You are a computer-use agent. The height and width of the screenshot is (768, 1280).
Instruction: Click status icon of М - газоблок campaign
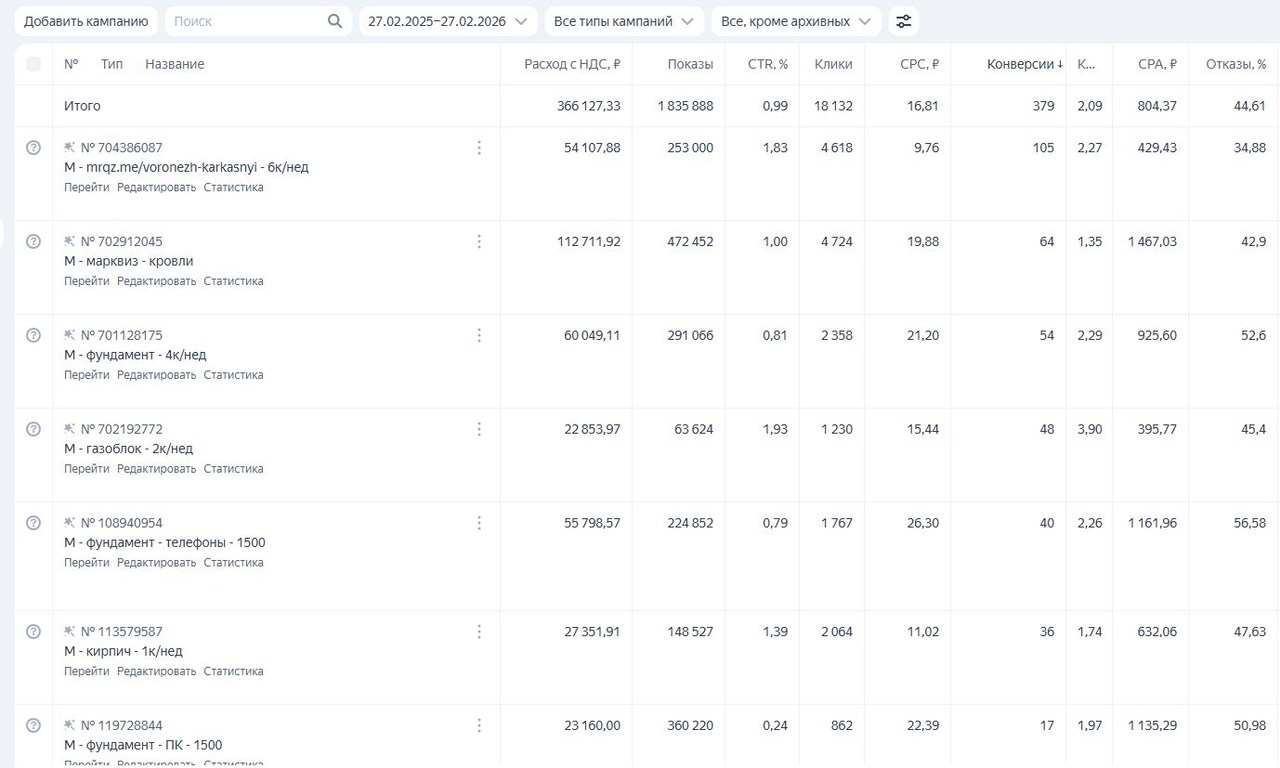click(x=33, y=429)
